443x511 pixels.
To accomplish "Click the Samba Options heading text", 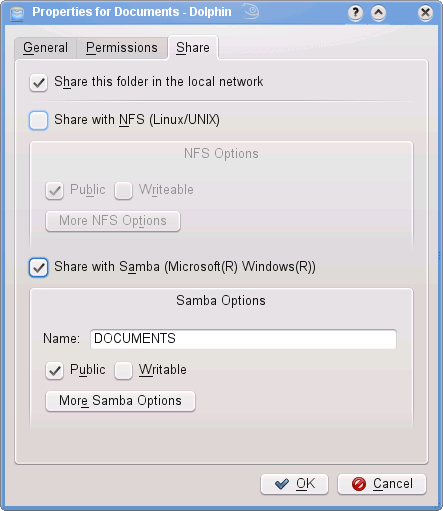I will [221, 300].
